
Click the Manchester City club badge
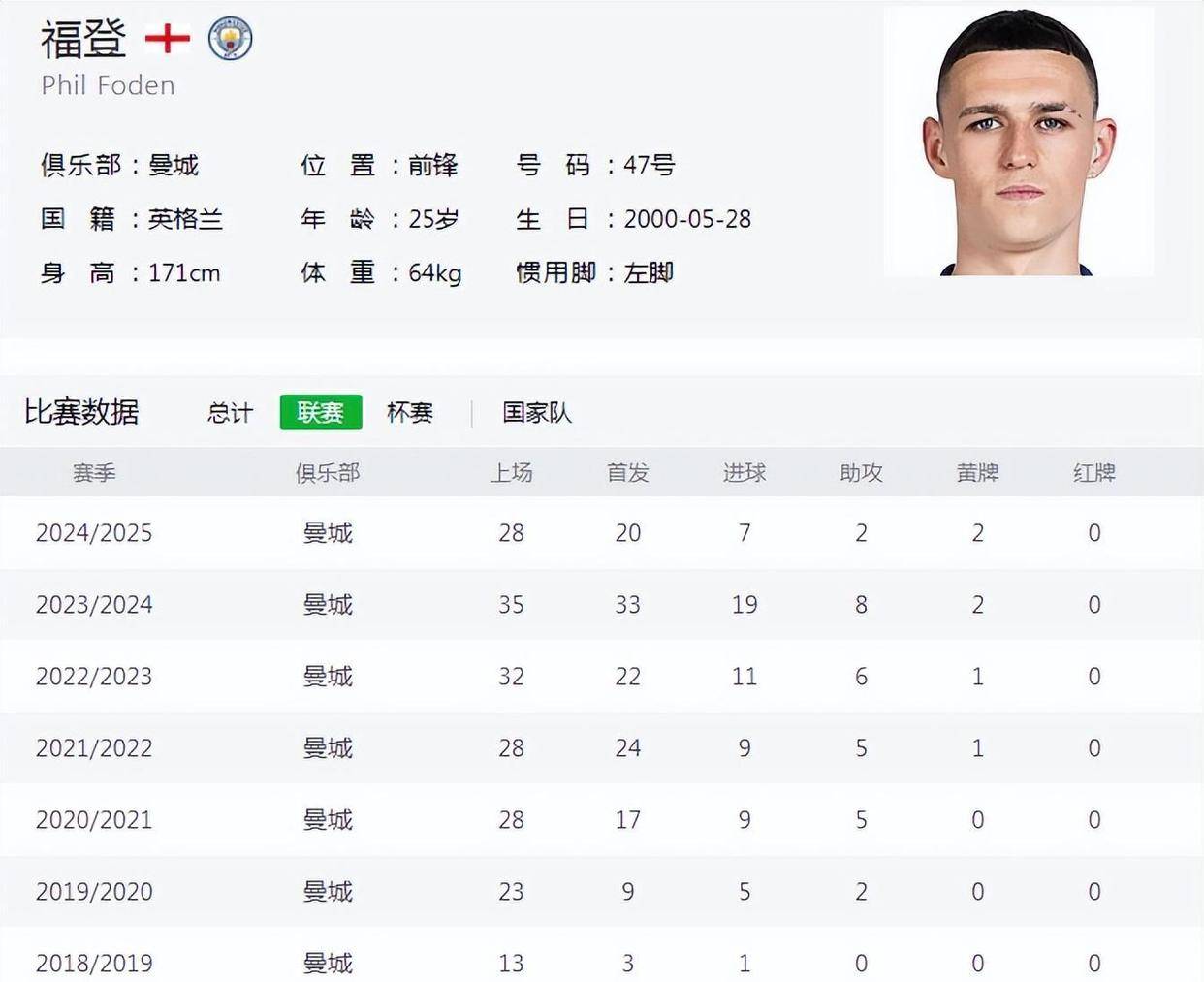click(x=231, y=39)
